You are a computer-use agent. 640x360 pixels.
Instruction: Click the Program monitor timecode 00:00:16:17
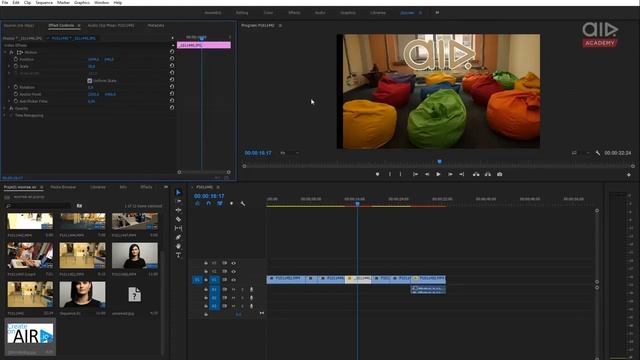click(x=258, y=153)
